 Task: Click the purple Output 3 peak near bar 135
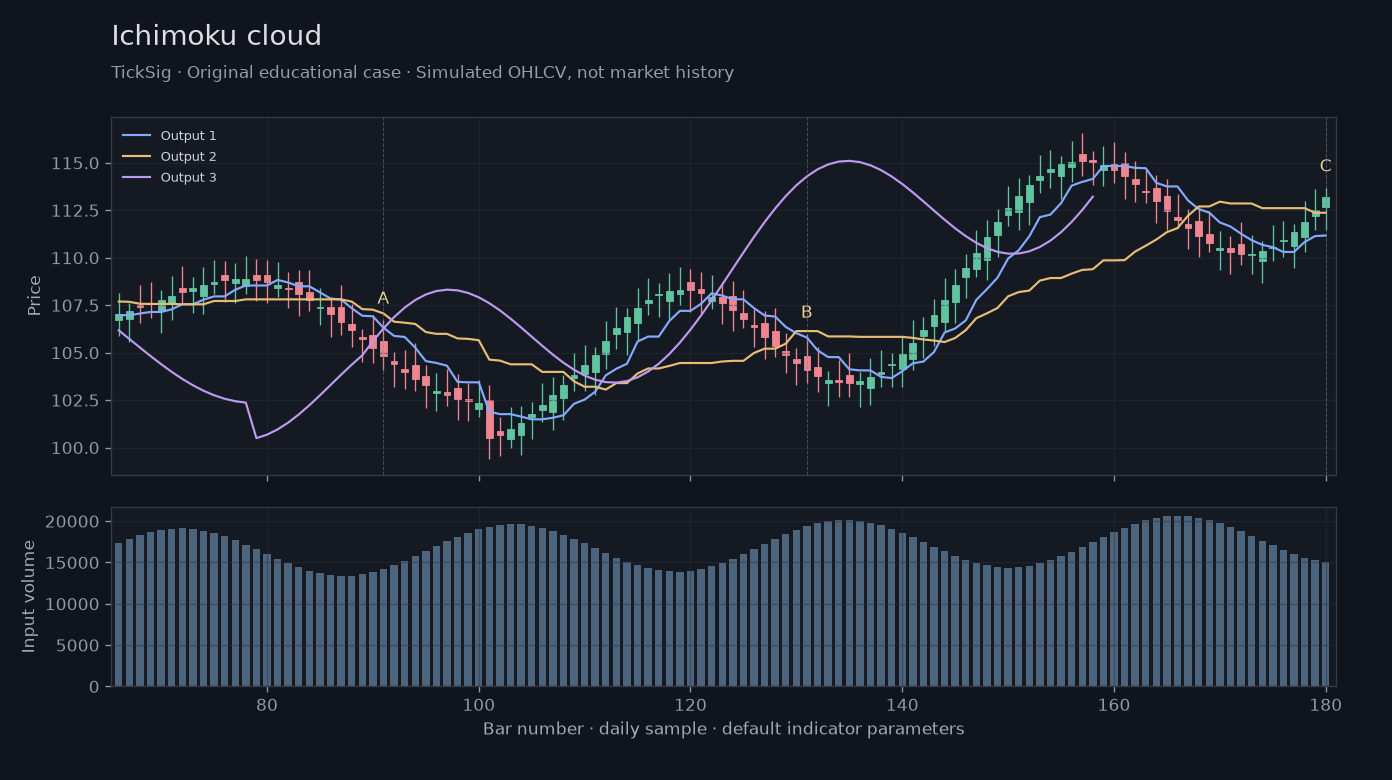pos(848,161)
